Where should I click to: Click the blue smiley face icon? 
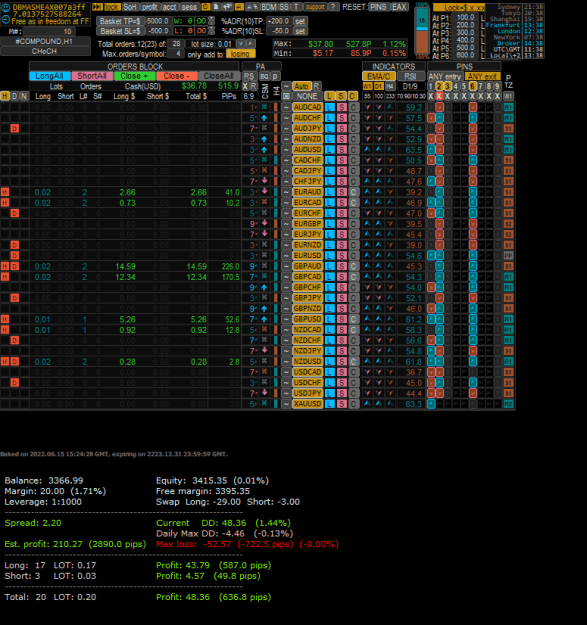[x=6, y=8]
